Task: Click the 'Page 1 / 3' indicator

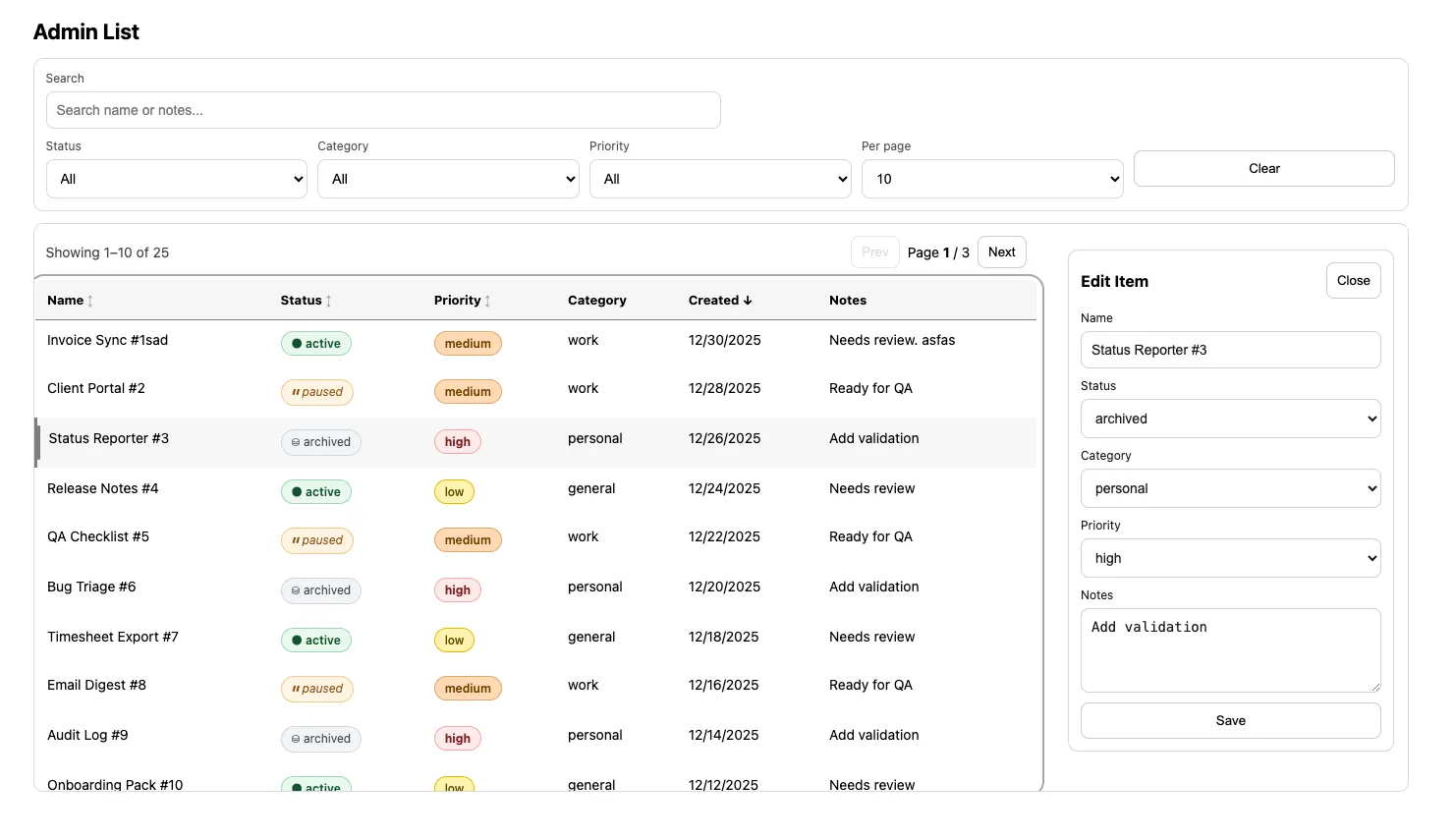Action: pos(938,252)
